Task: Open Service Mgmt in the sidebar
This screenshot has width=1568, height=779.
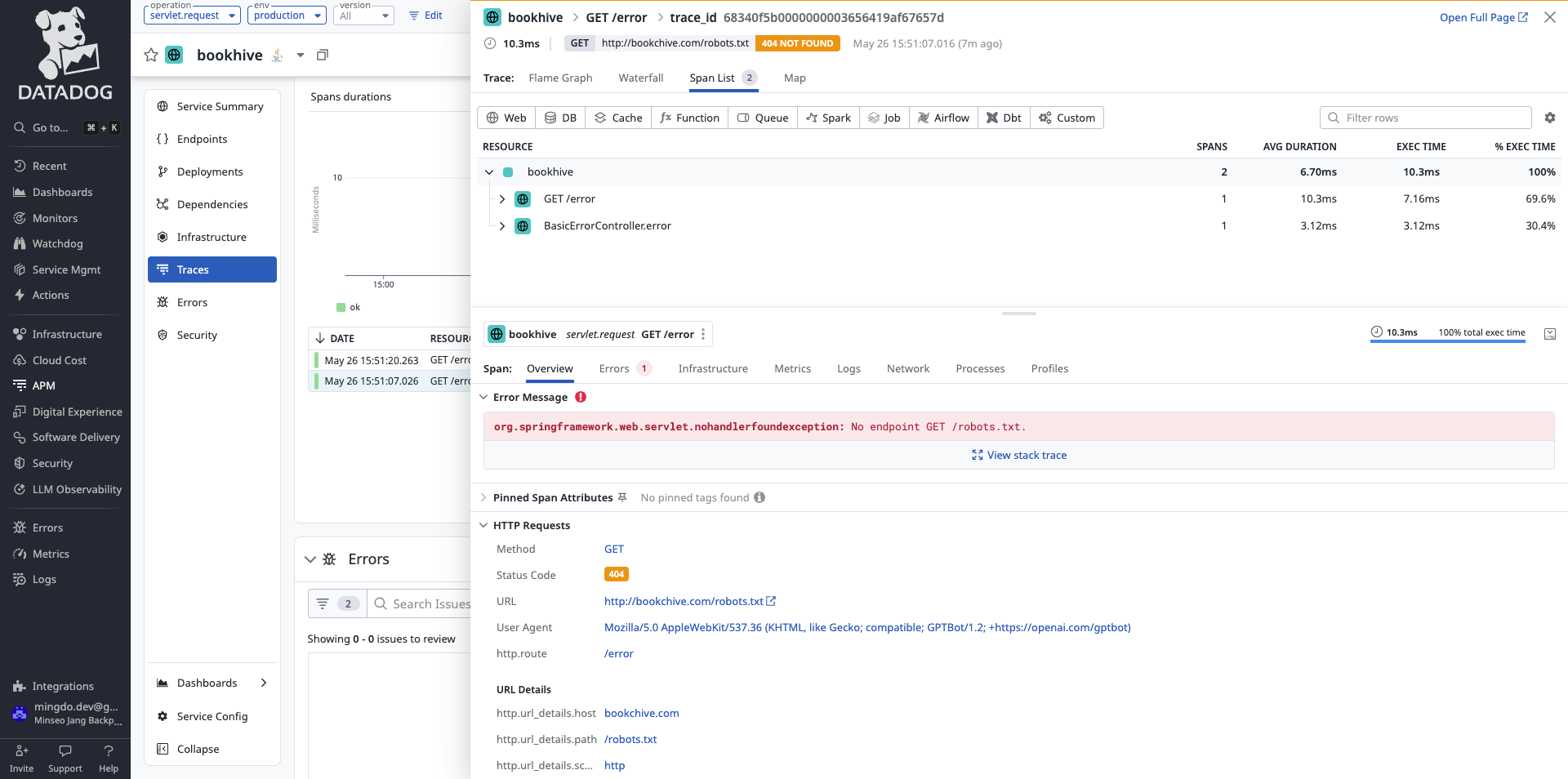Action: tap(66, 269)
